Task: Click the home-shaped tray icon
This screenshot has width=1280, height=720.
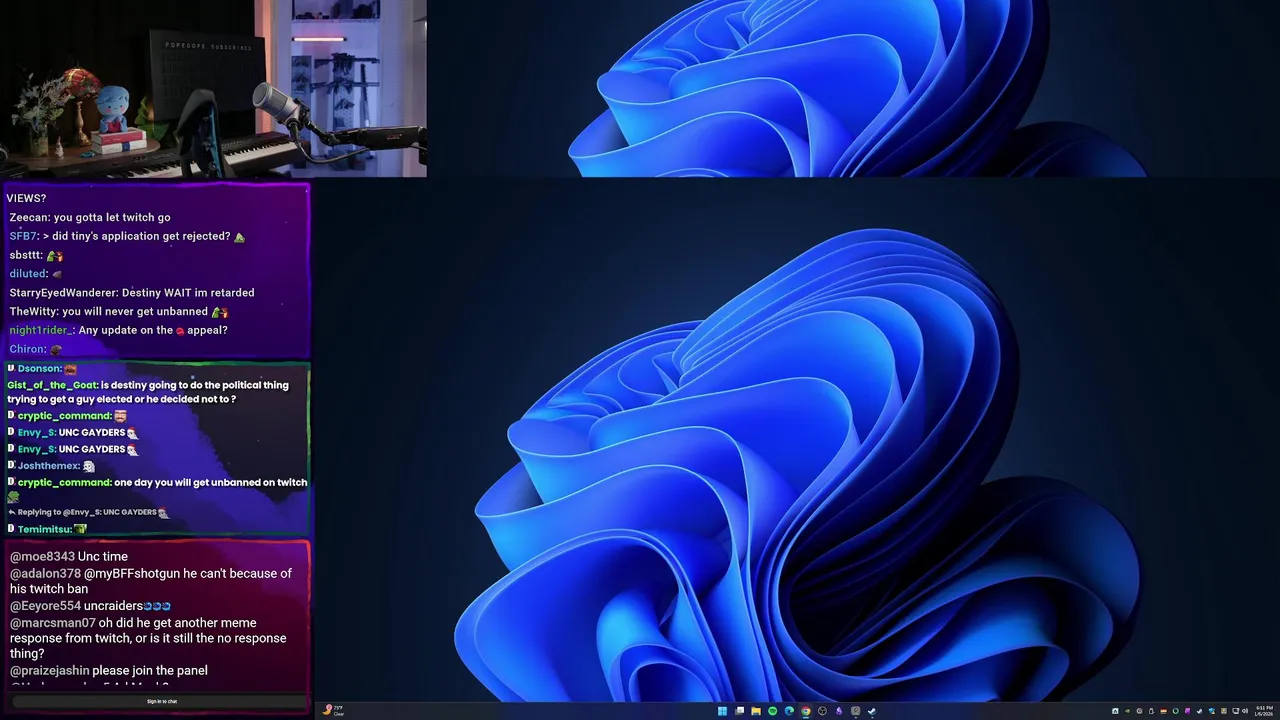Action: point(1115,711)
